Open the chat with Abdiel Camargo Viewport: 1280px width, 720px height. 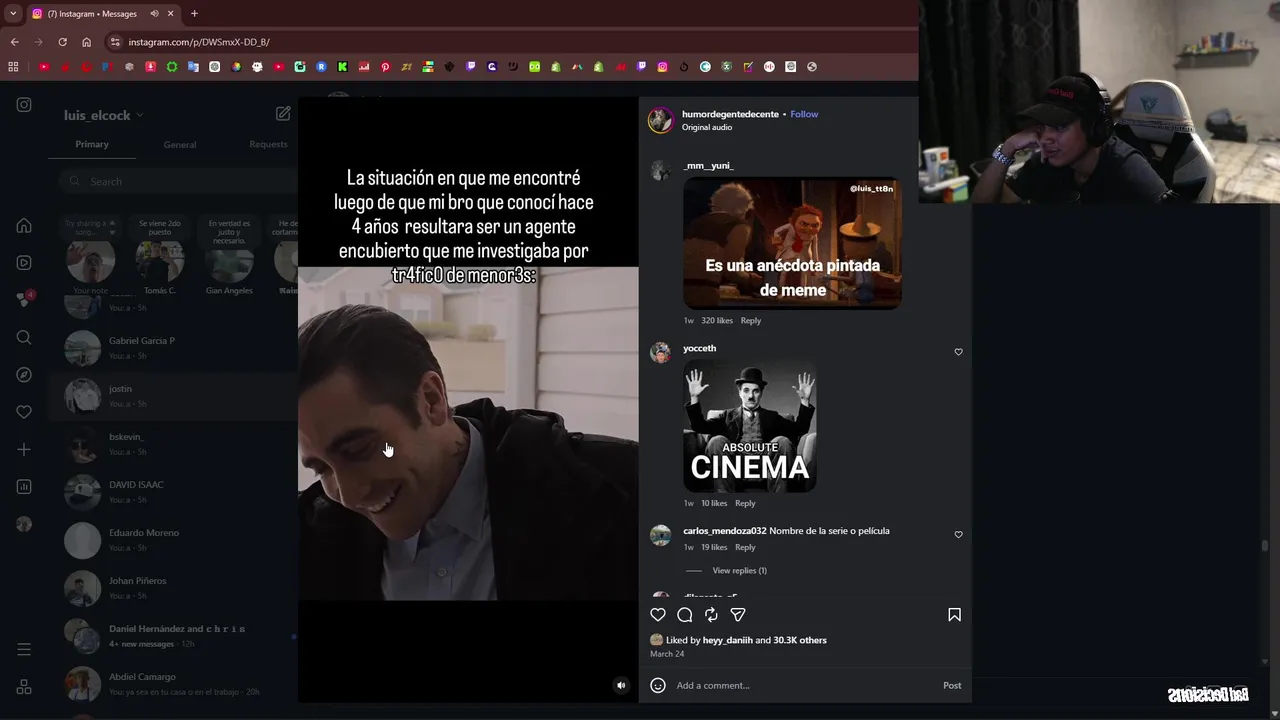[x=172, y=684]
